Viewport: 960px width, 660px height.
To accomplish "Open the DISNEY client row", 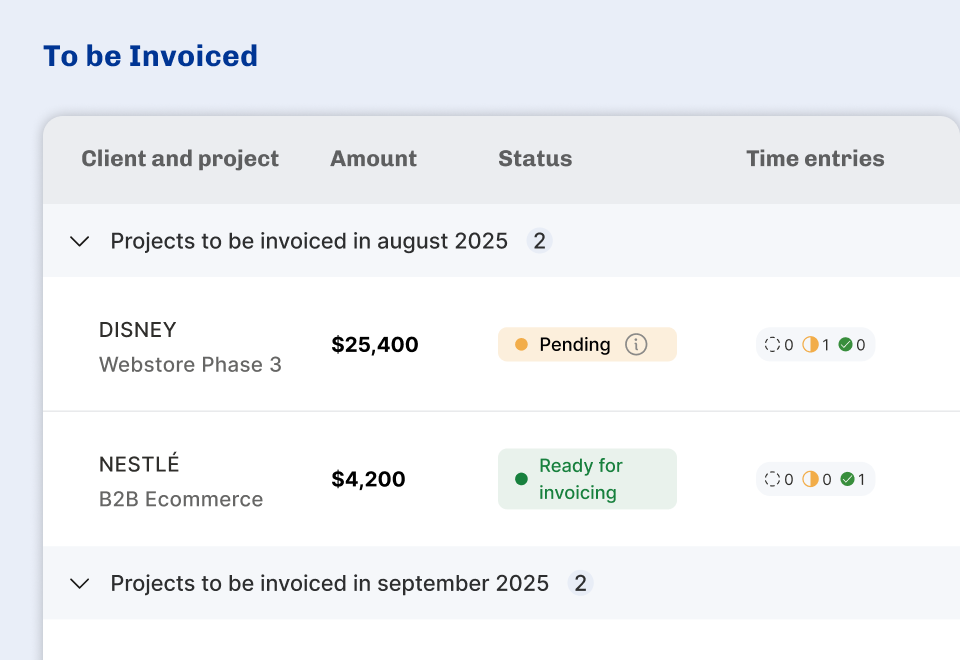I will pos(138,330).
